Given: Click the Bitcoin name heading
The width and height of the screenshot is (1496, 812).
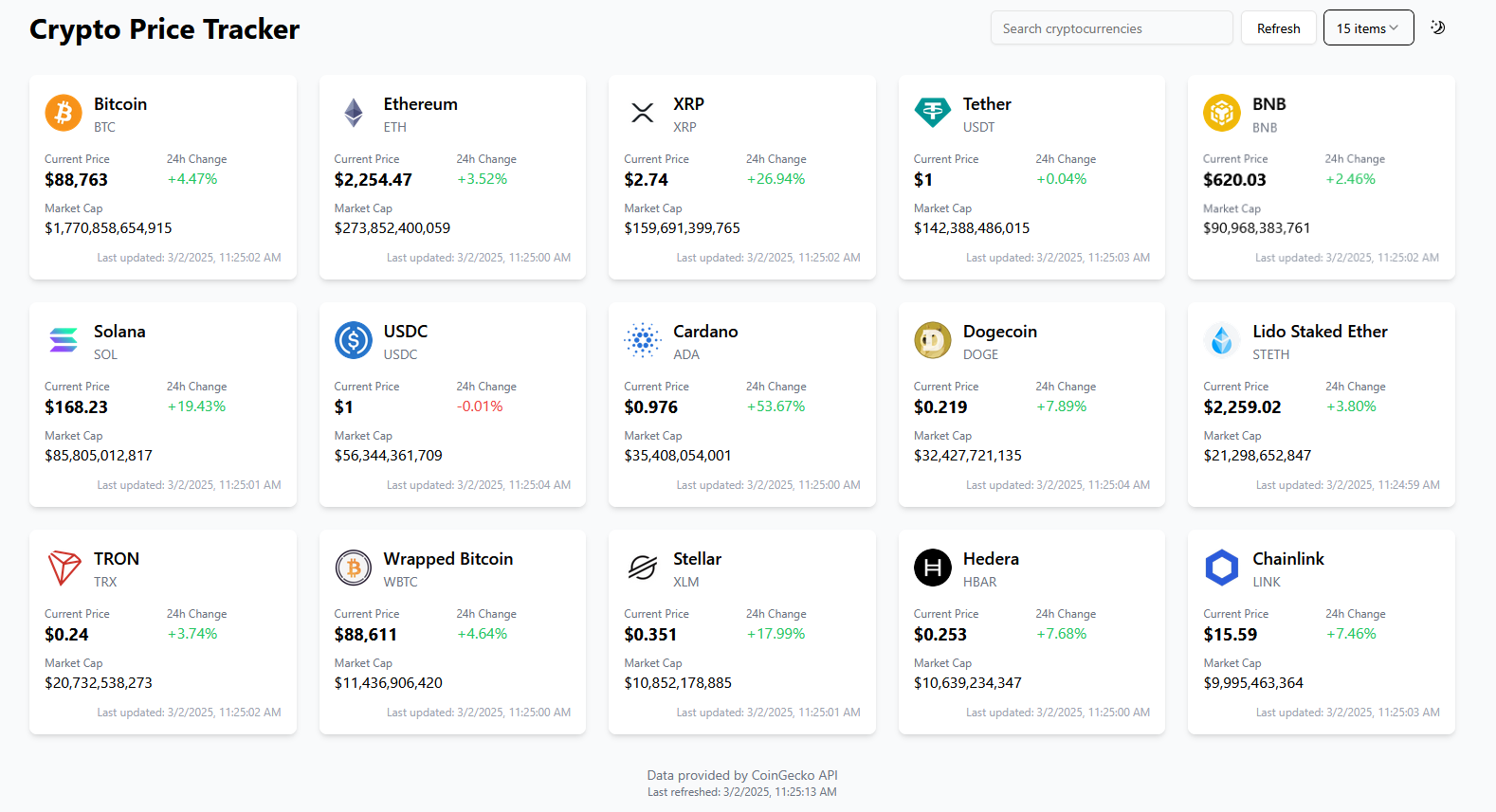Looking at the screenshot, I should (x=120, y=104).
